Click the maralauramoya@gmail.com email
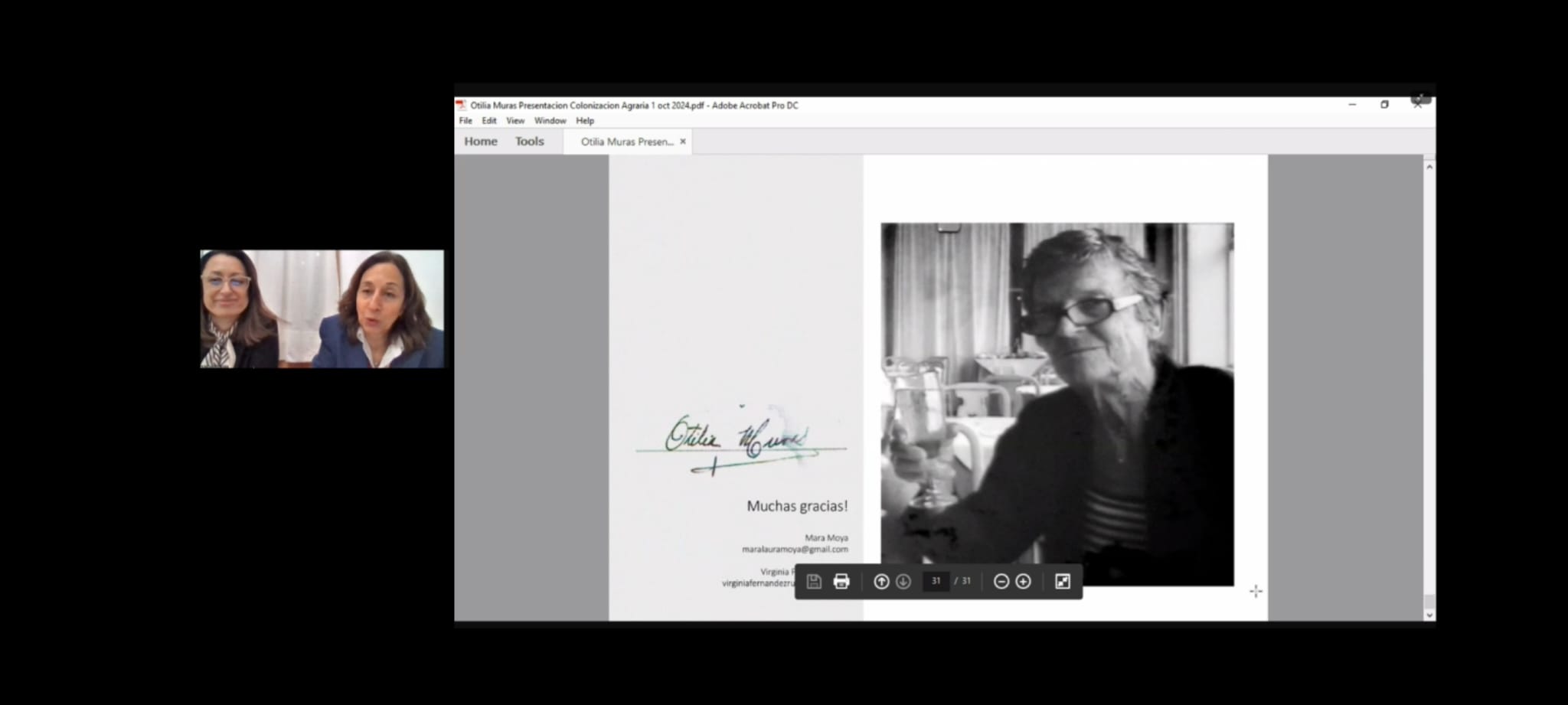The image size is (1568, 705). pyautogui.click(x=795, y=550)
